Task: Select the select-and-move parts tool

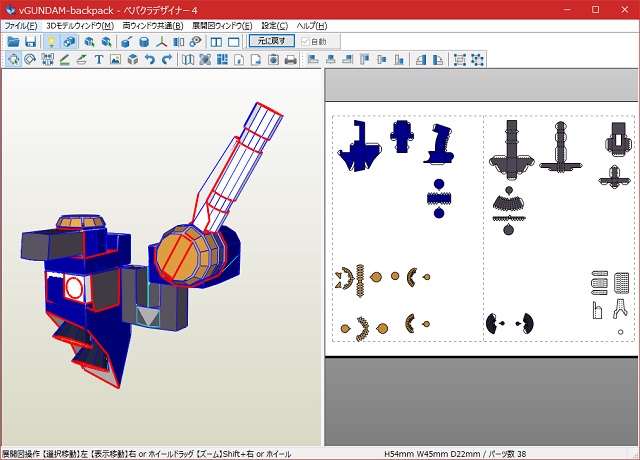Action: click(x=13, y=60)
